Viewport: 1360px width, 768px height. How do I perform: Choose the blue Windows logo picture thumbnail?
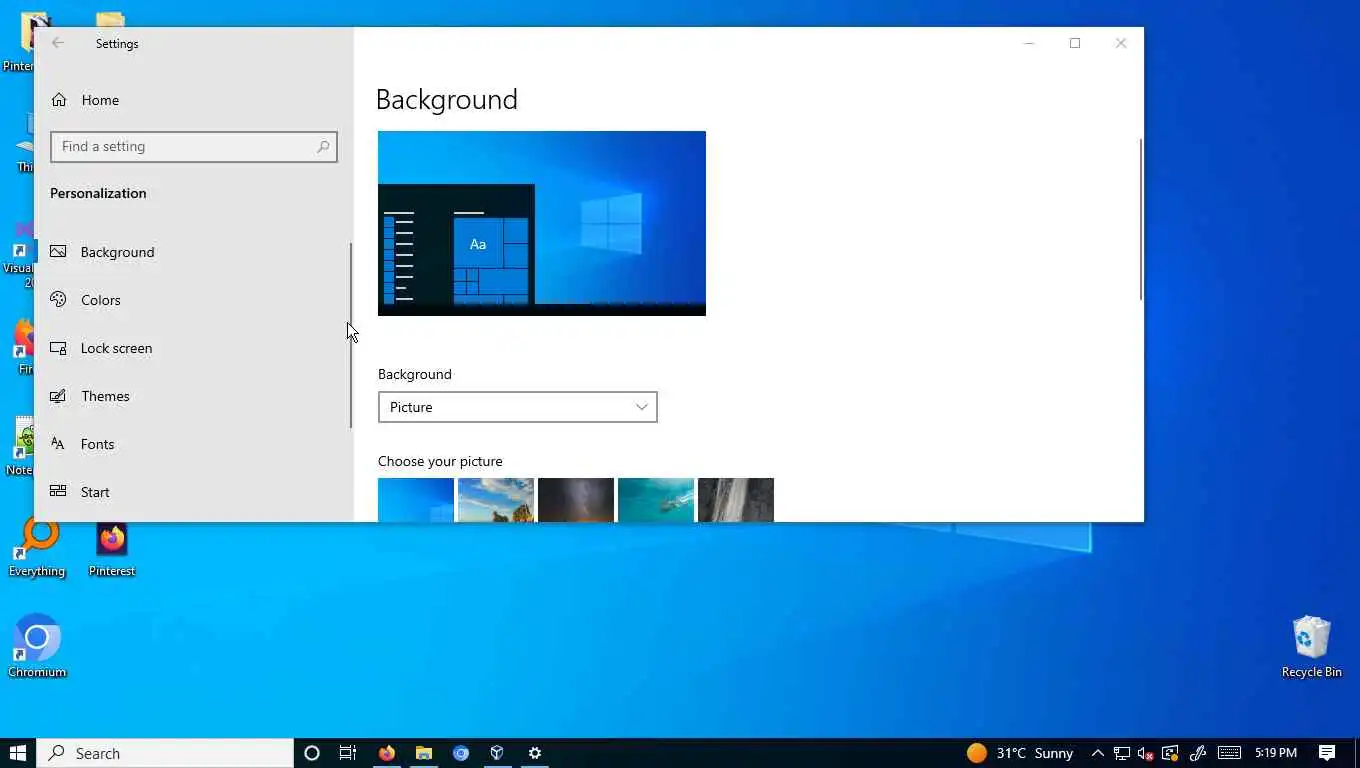point(416,499)
